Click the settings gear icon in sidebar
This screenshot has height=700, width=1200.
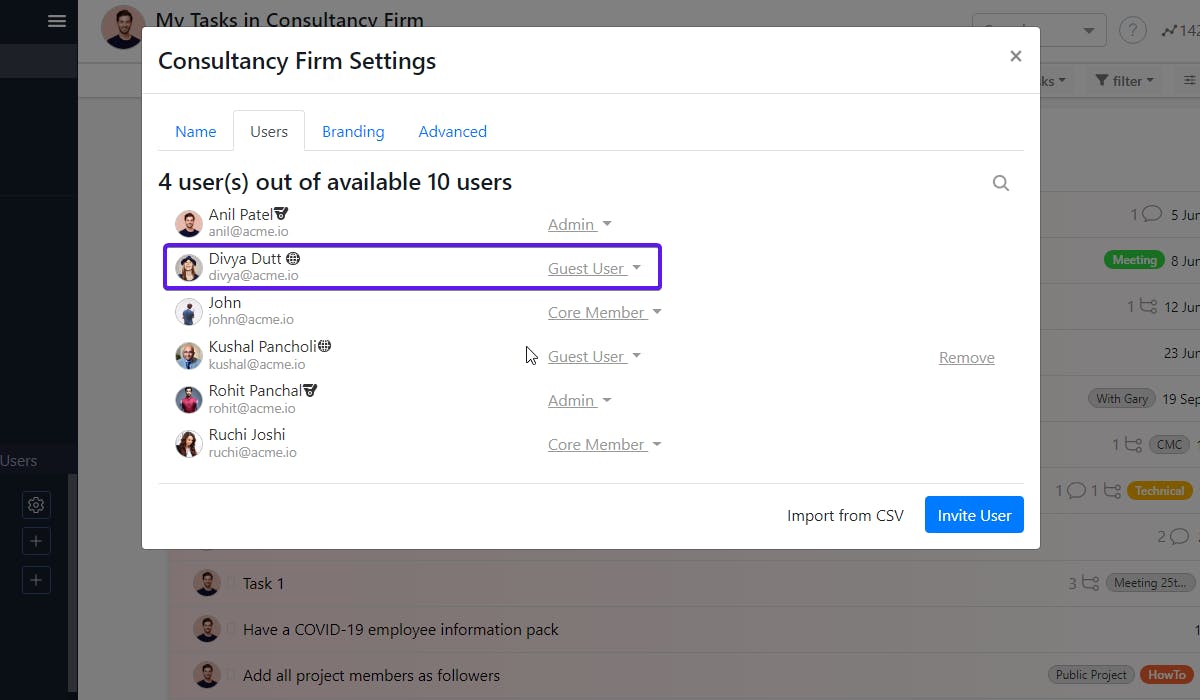36,505
